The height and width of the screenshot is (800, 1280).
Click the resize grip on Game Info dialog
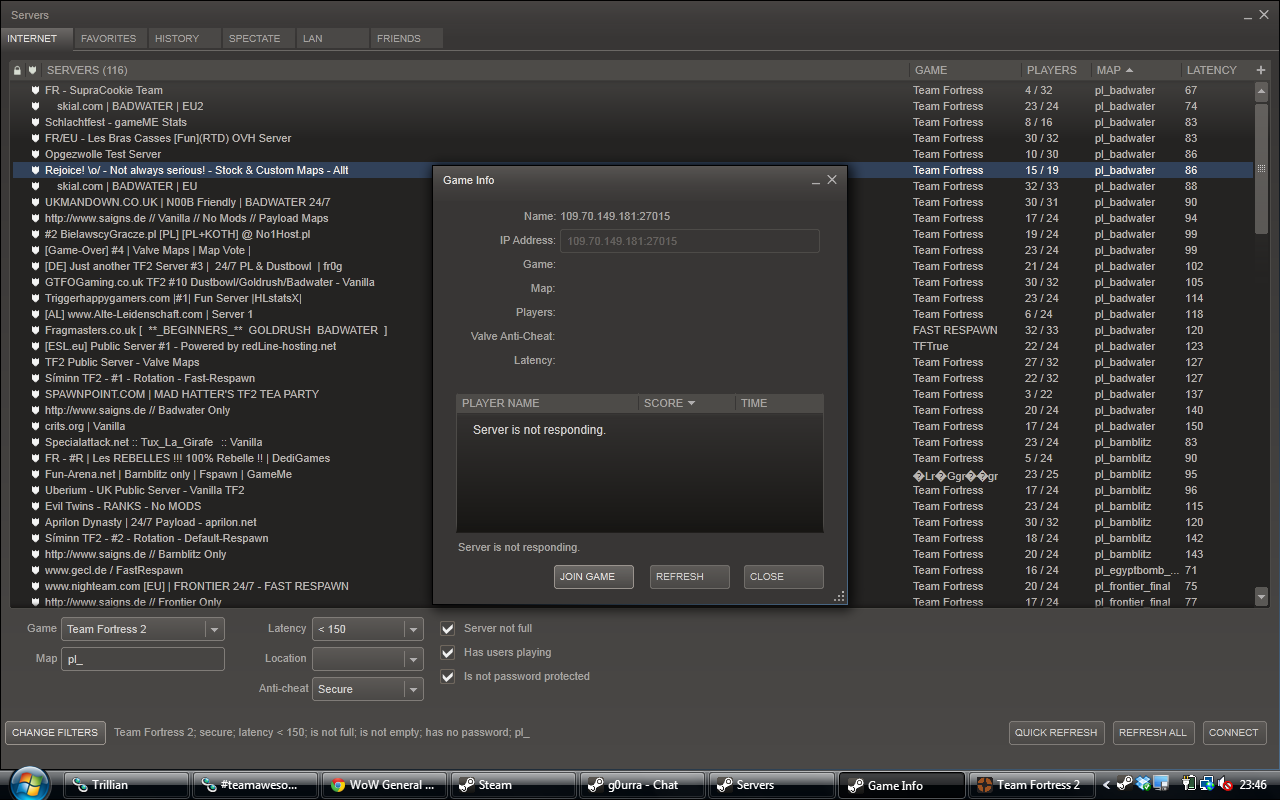[839, 596]
